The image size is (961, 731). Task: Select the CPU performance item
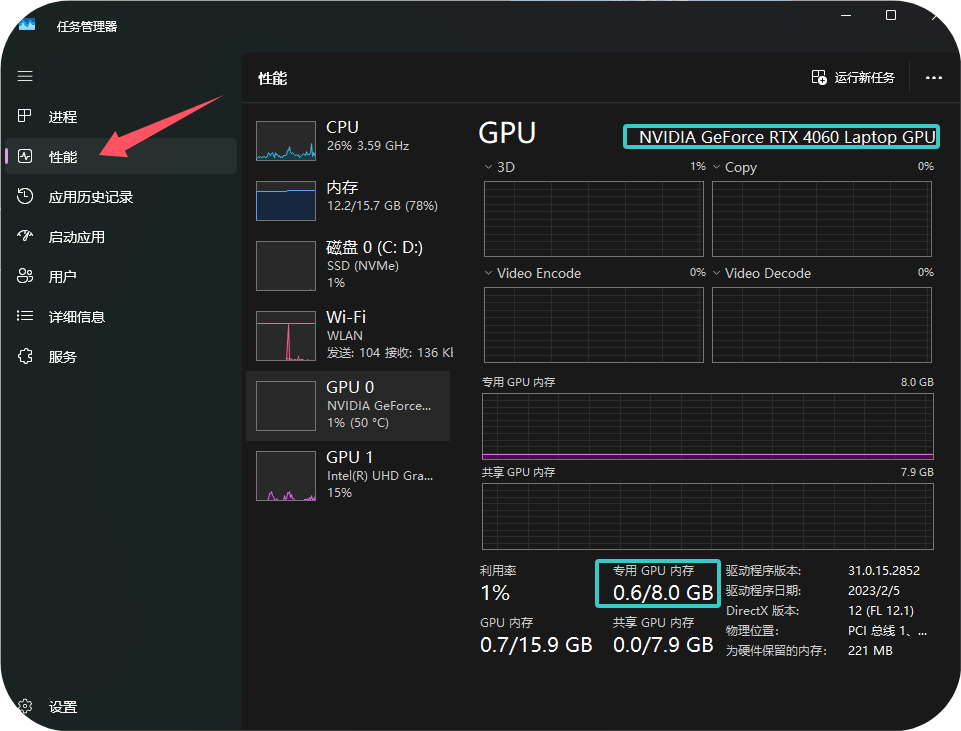tap(348, 141)
